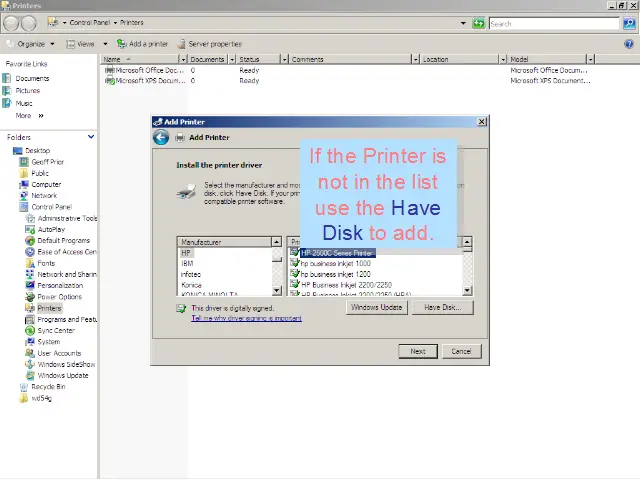Select Microsoft XPS Document printer icon

109,80
